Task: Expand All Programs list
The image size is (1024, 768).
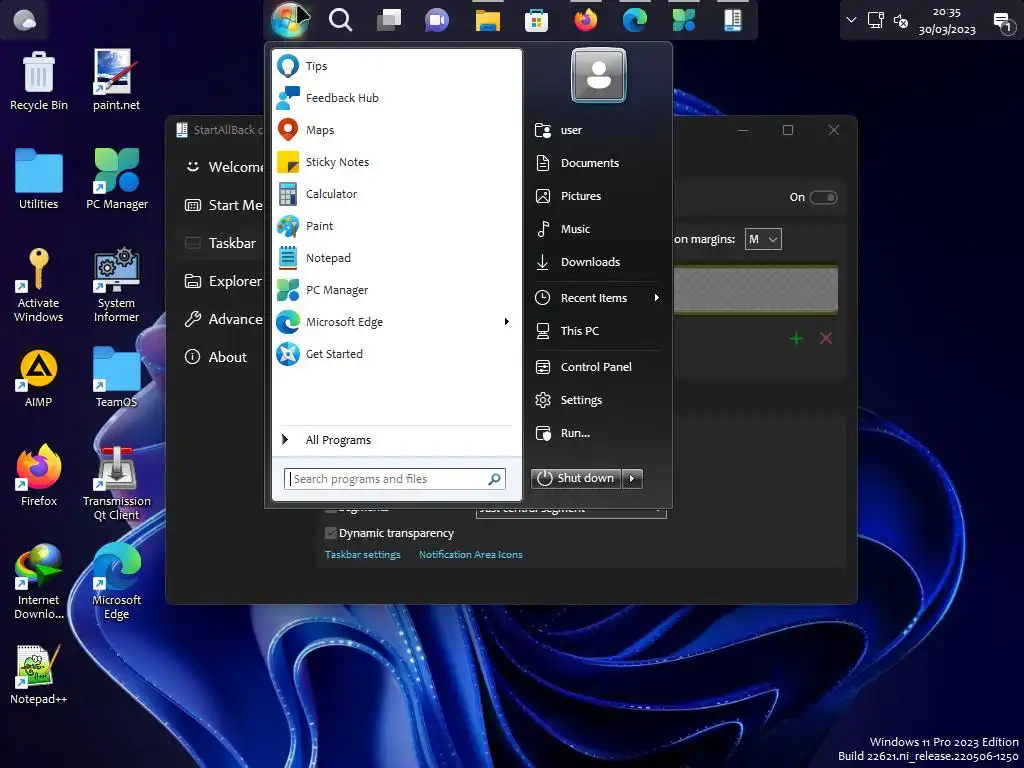Action: click(x=397, y=440)
